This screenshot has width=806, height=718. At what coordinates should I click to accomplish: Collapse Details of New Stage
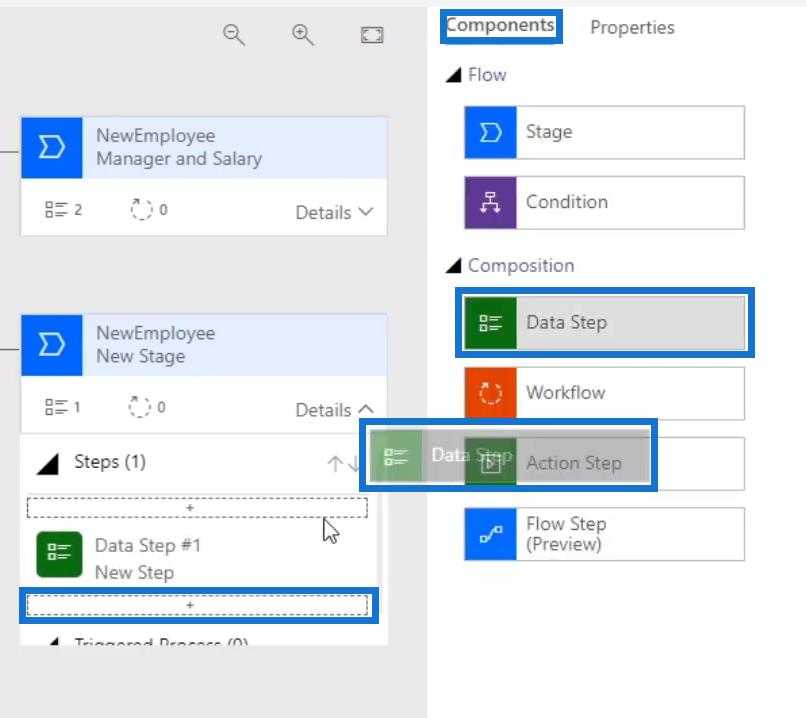(334, 410)
